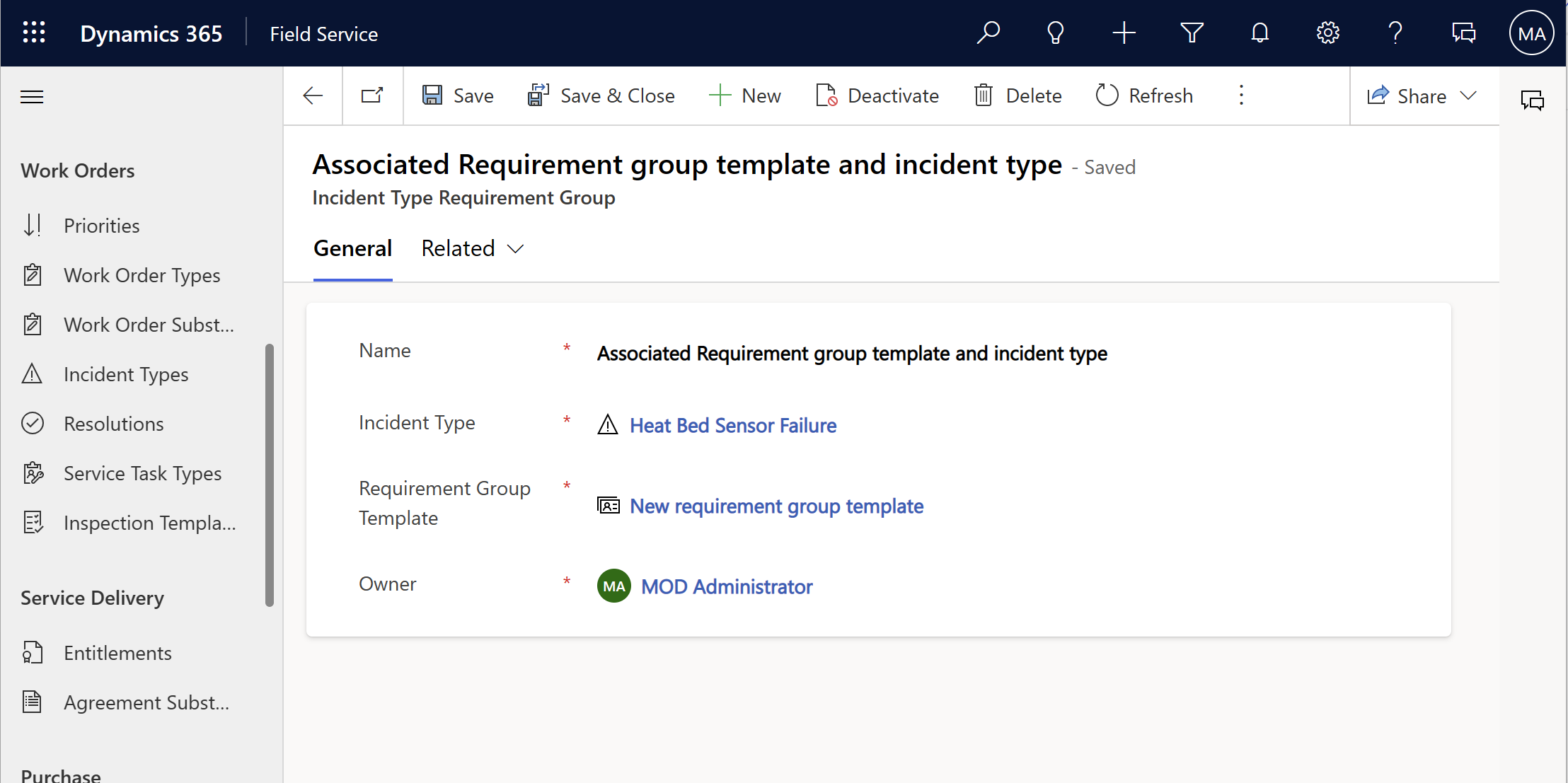1568x783 pixels.
Task: Open the Heat Bed Sensor Failure link
Action: [733, 425]
